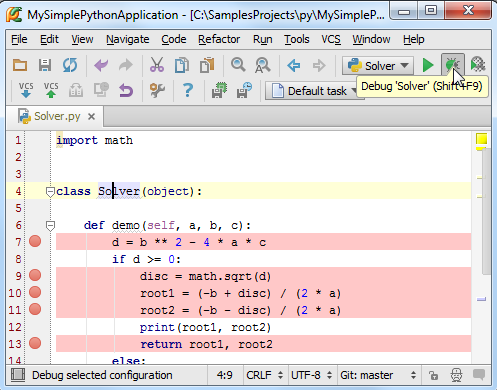
Task: Open the Solver run configuration dropdown
Action: tap(378, 66)
